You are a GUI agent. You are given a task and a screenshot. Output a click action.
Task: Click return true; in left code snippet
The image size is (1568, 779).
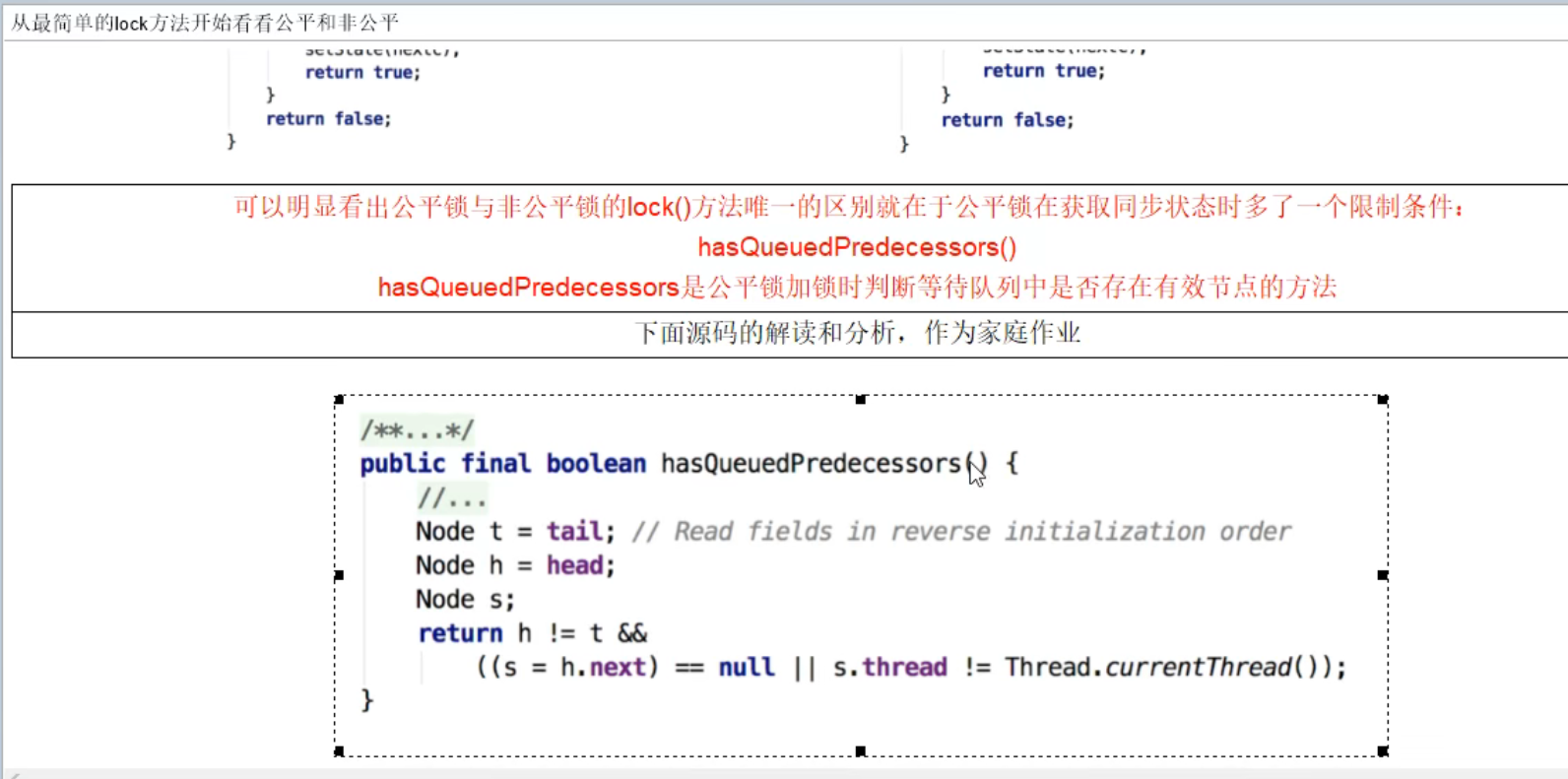pyautogui.click(x=362, y=72)
